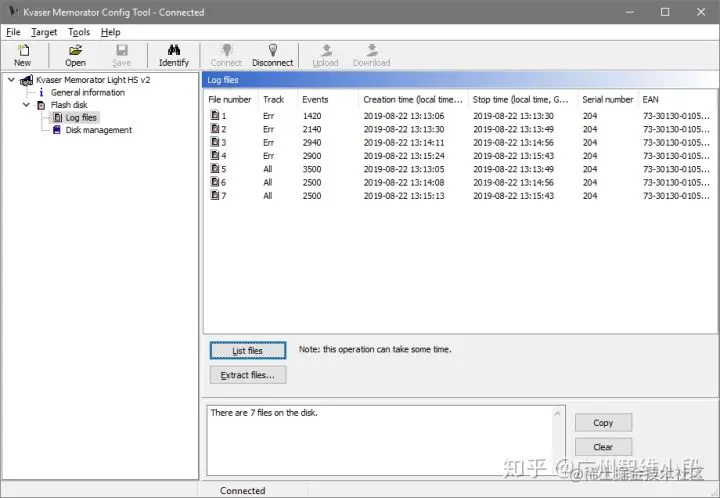Click 'Connected' status bar text
Viewport: 720px width, 498px height.
[x=243, y=491]
